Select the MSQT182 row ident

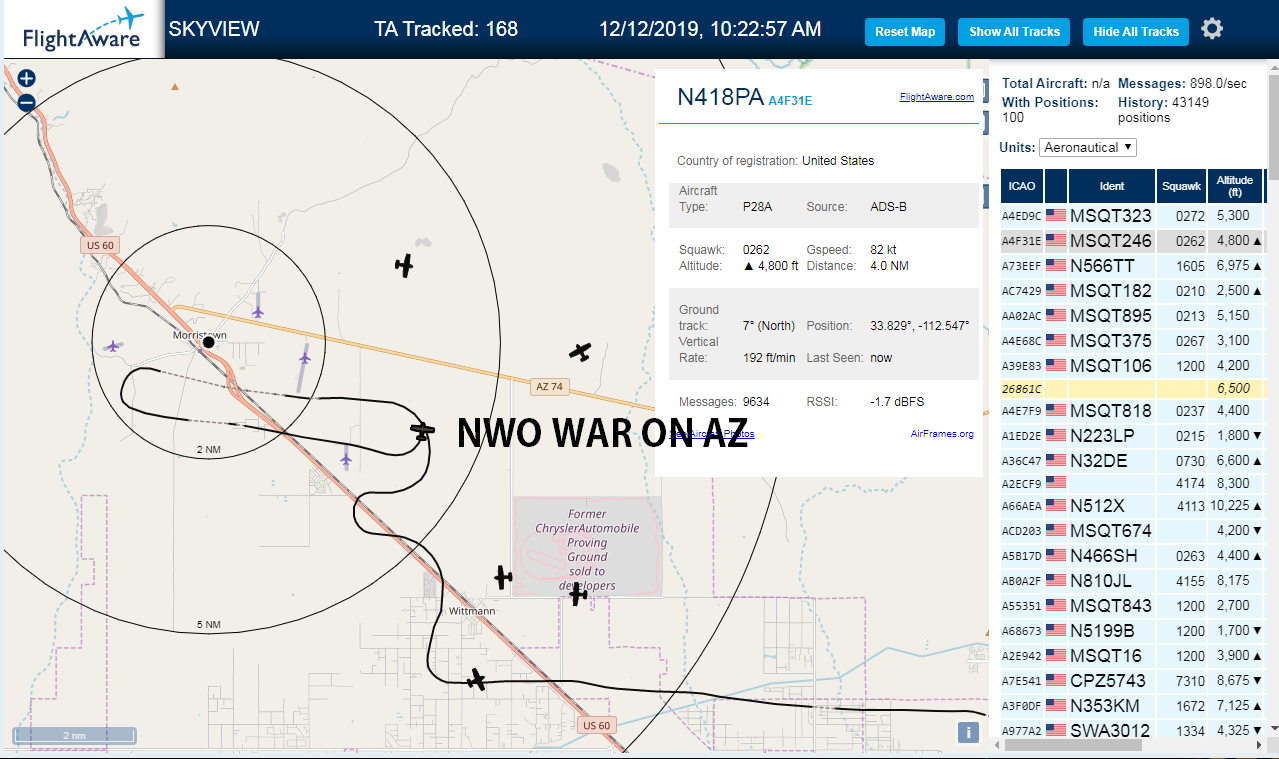1111,290
